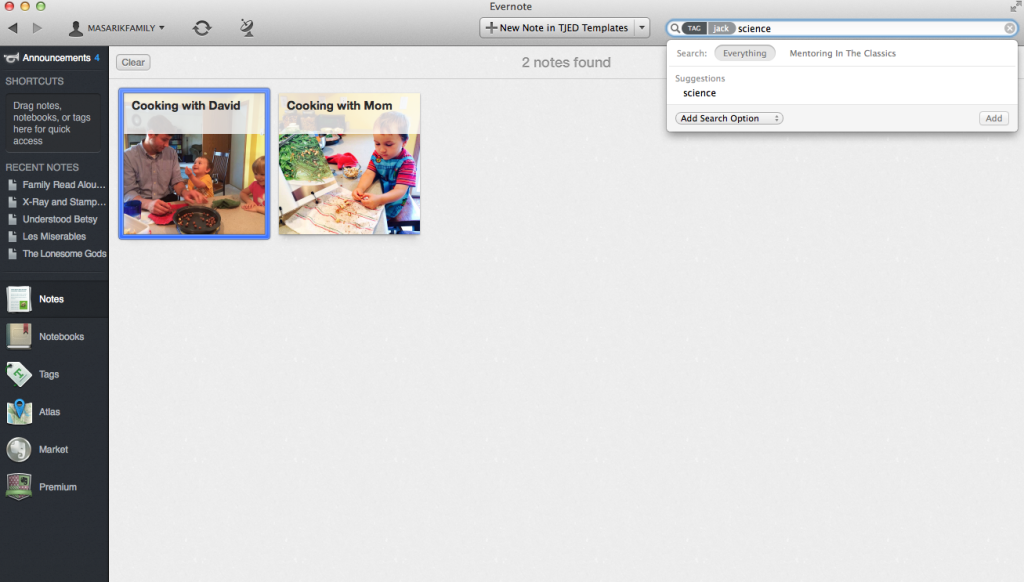Clear the search field with X
This screenshot has height=582, width=1024.
[x=1010, y=28]
